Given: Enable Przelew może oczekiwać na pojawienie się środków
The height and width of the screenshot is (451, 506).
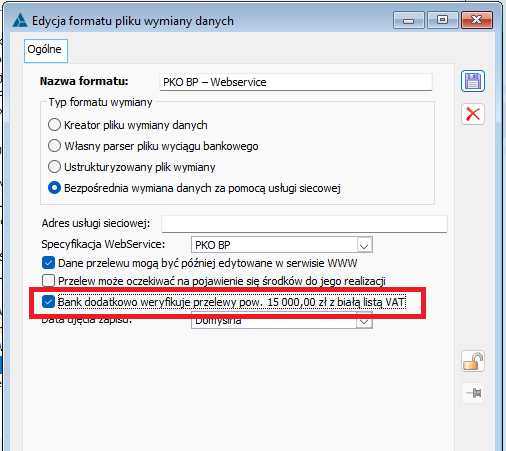Looking at the screenshot, I should pyautogui.click(x=48, y=281).
